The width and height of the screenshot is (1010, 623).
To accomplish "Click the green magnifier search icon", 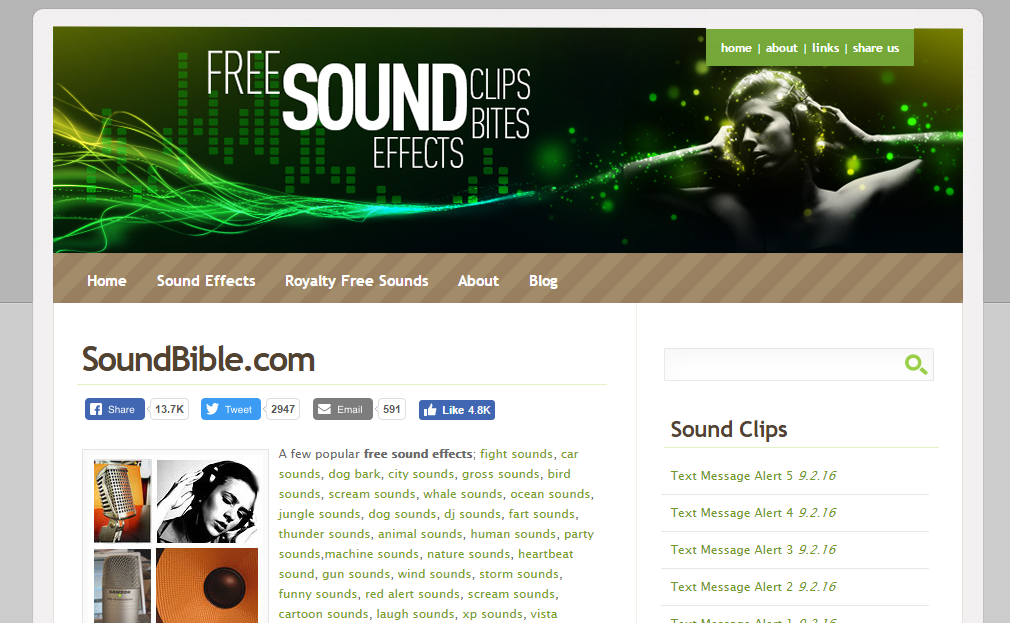I will (915, 365).
